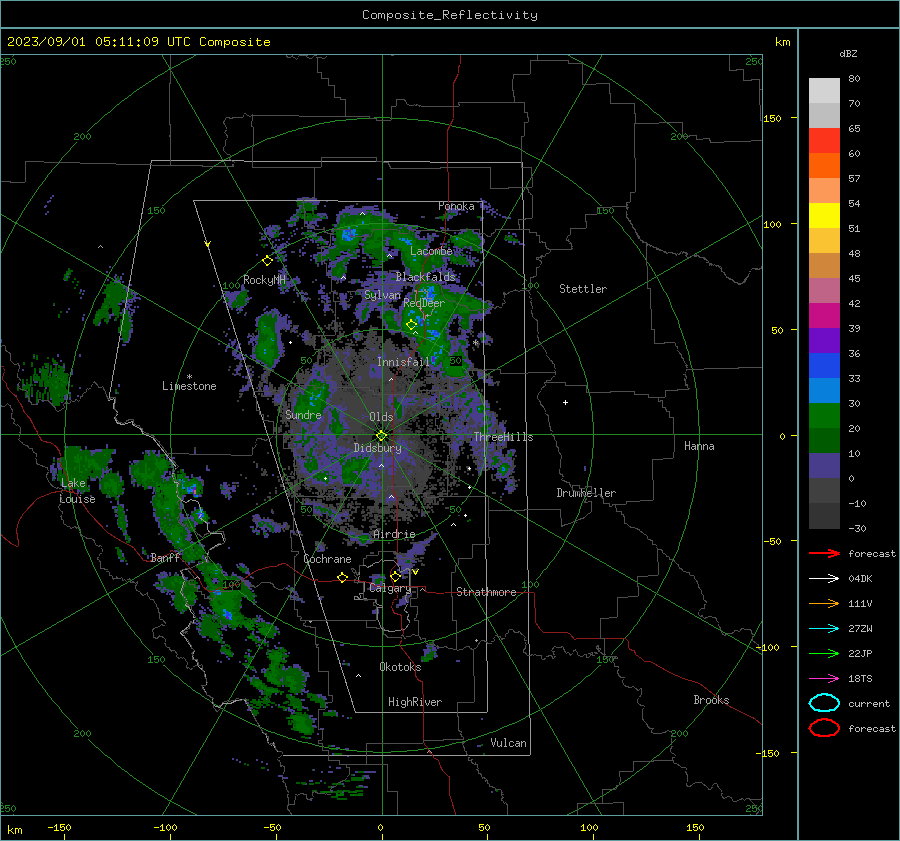Screen dimensions: 900x841
Task: Click the yellow diamond marker at RedDeer
Action: [x=411, y=325]
